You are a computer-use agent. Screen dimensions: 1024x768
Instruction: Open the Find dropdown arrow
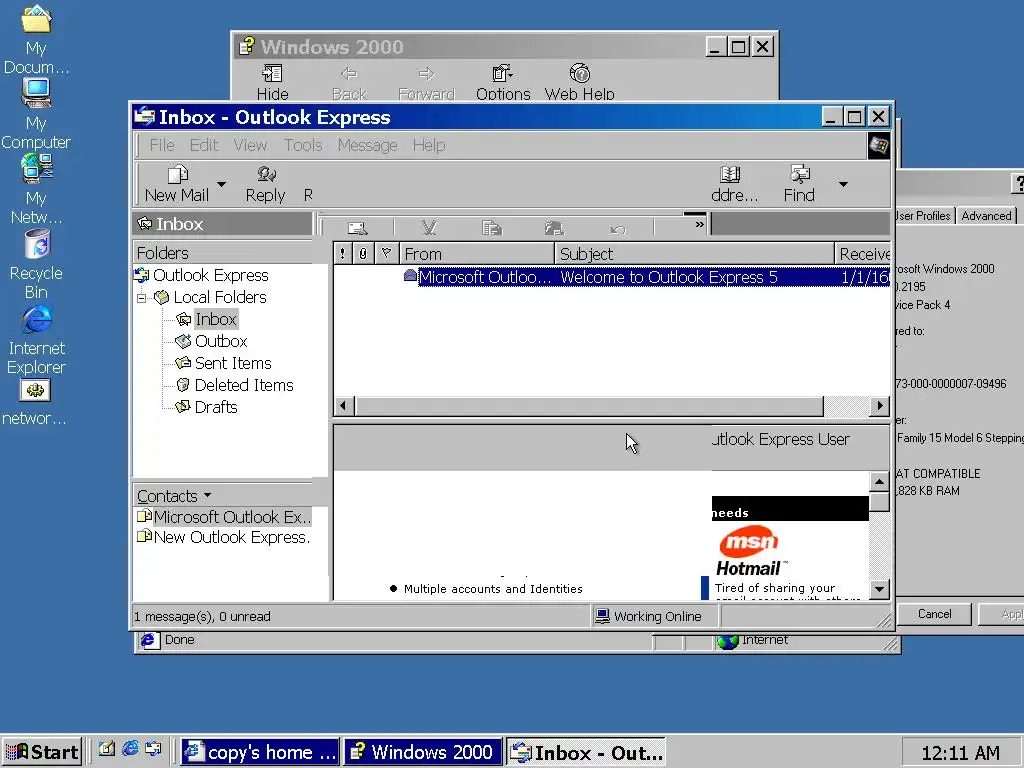pos(843,184)
